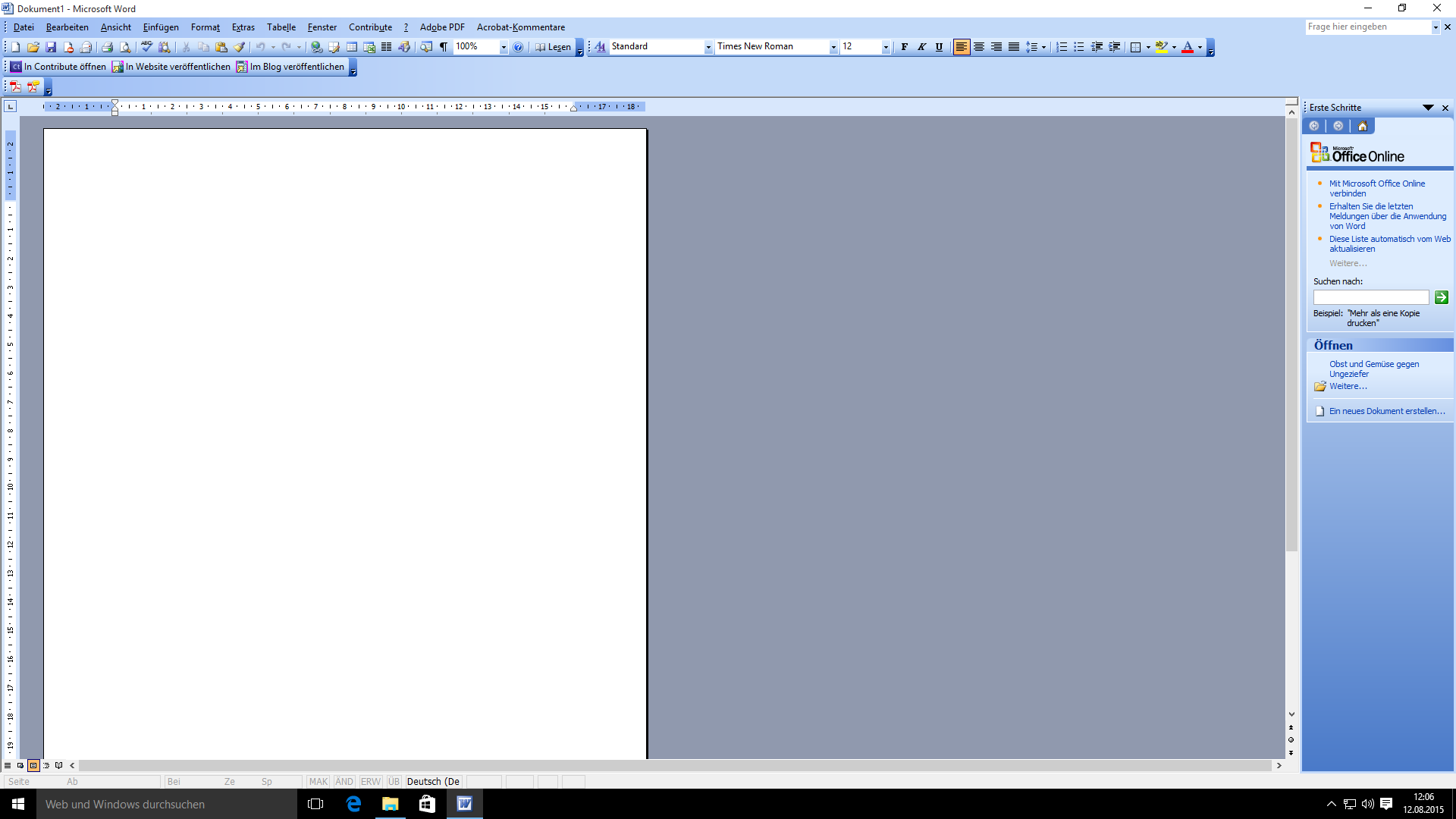The image size is (1456, 819).
Task: Click the numbered list icon
Action: tap(1062, 47)
